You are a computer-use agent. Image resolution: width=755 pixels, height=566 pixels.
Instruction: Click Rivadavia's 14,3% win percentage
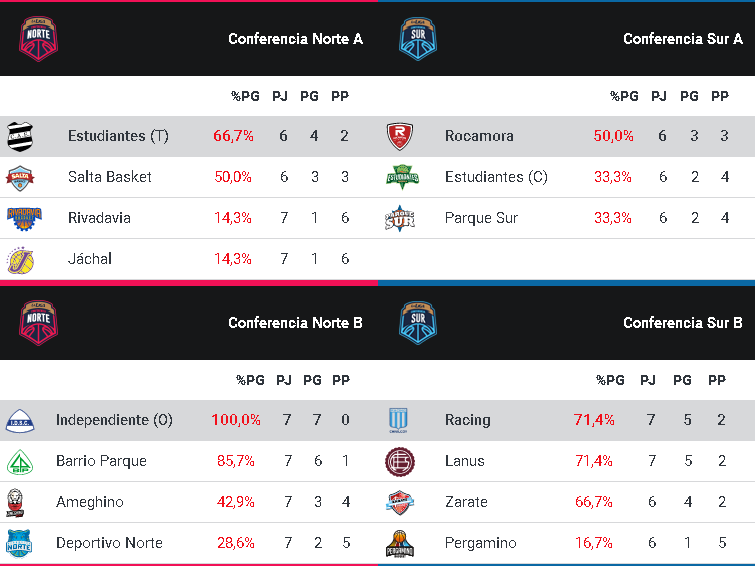point(233,218)
